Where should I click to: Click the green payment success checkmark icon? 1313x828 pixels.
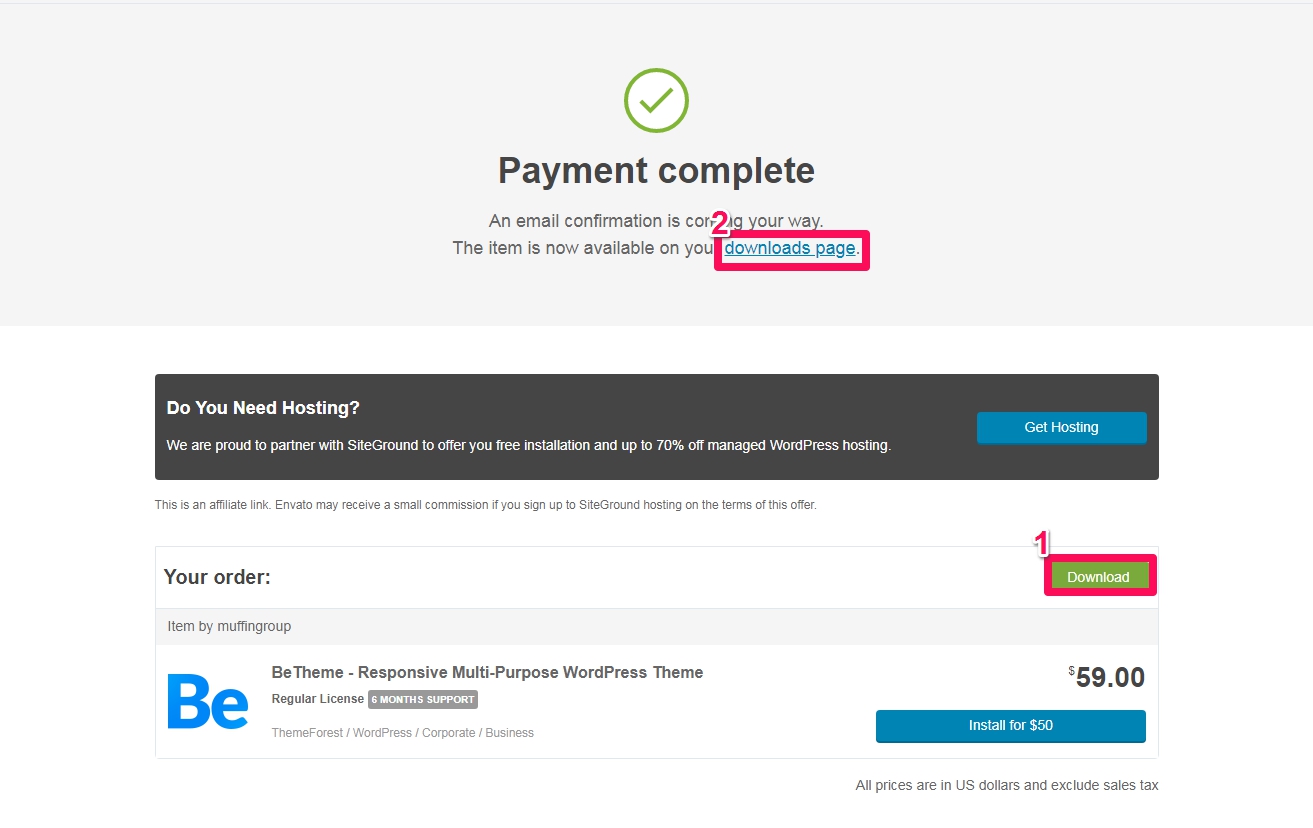[656, 100]
